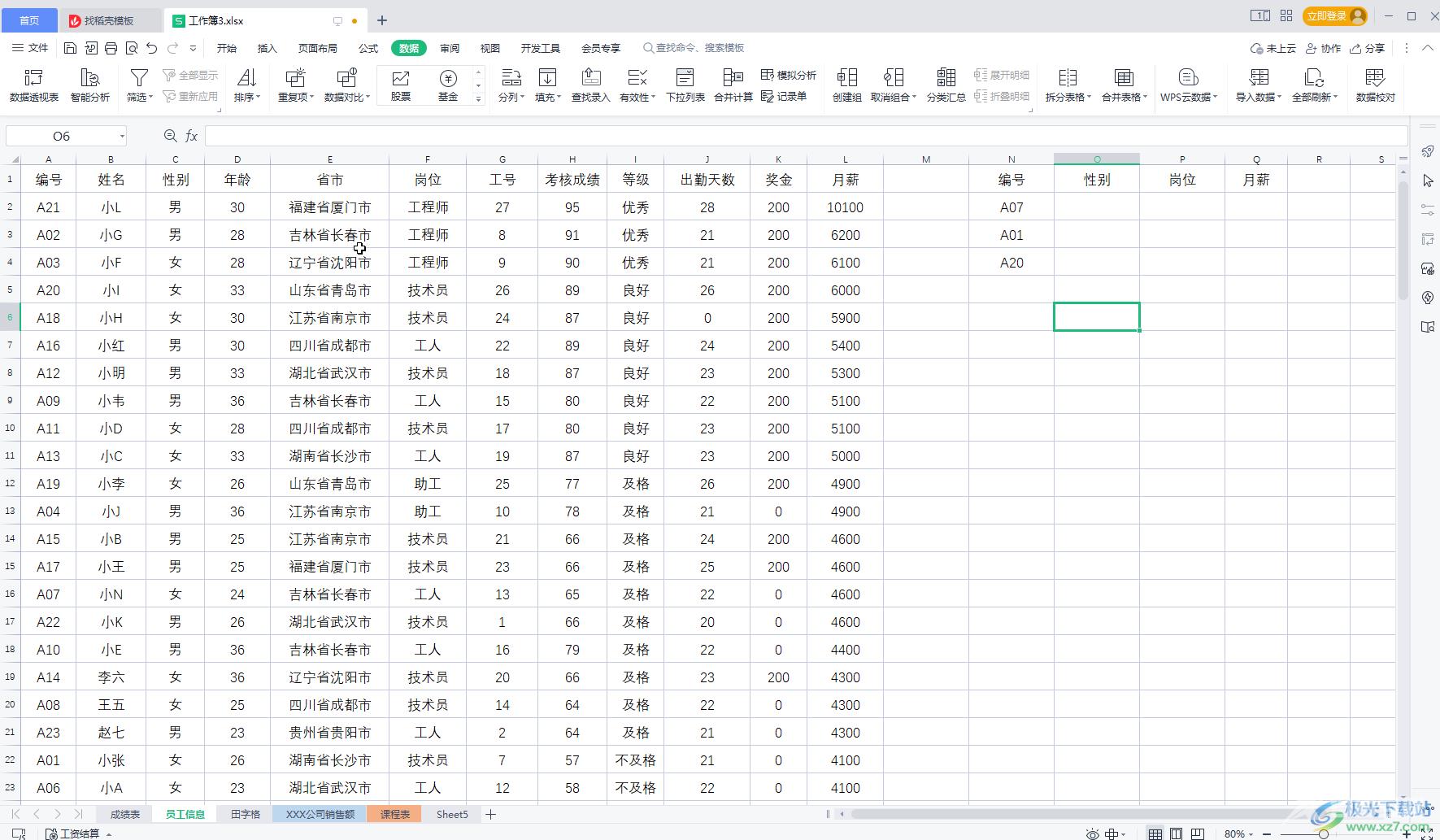
Task: Switch to the 公式 ribbon tab
Action: coord(368,48)
